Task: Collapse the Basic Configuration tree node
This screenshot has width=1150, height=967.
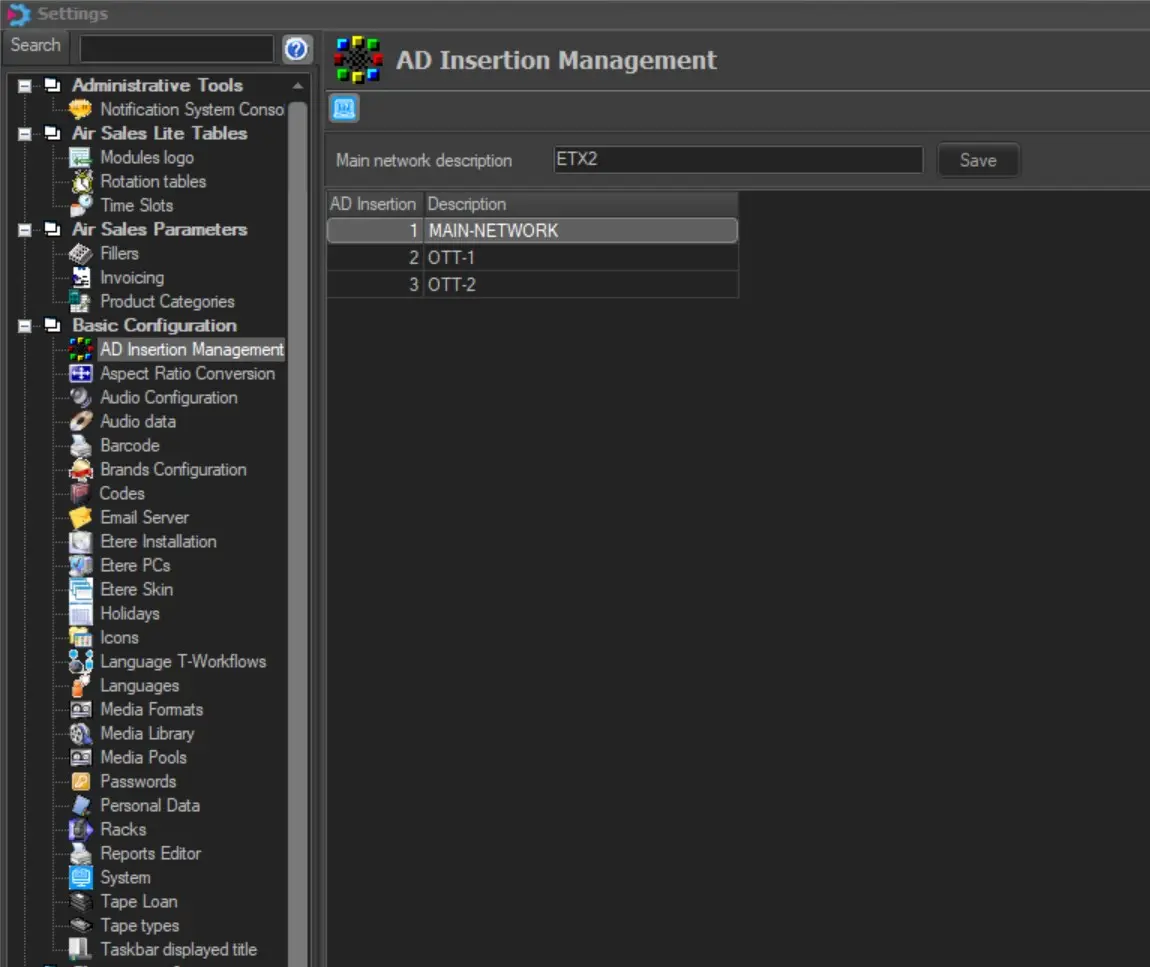Action: [26, 326]
